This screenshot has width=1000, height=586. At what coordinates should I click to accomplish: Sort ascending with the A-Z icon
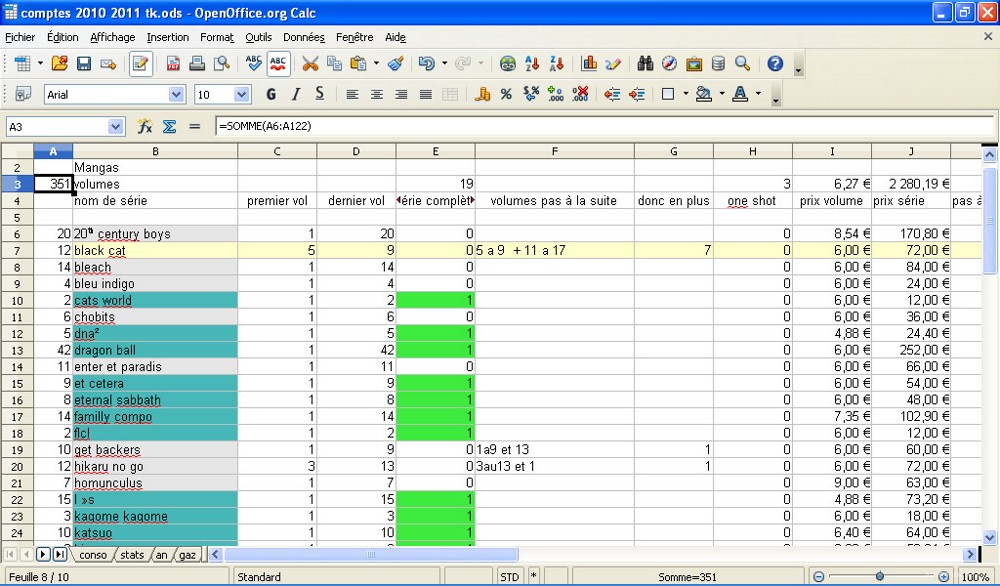point(532,64)
